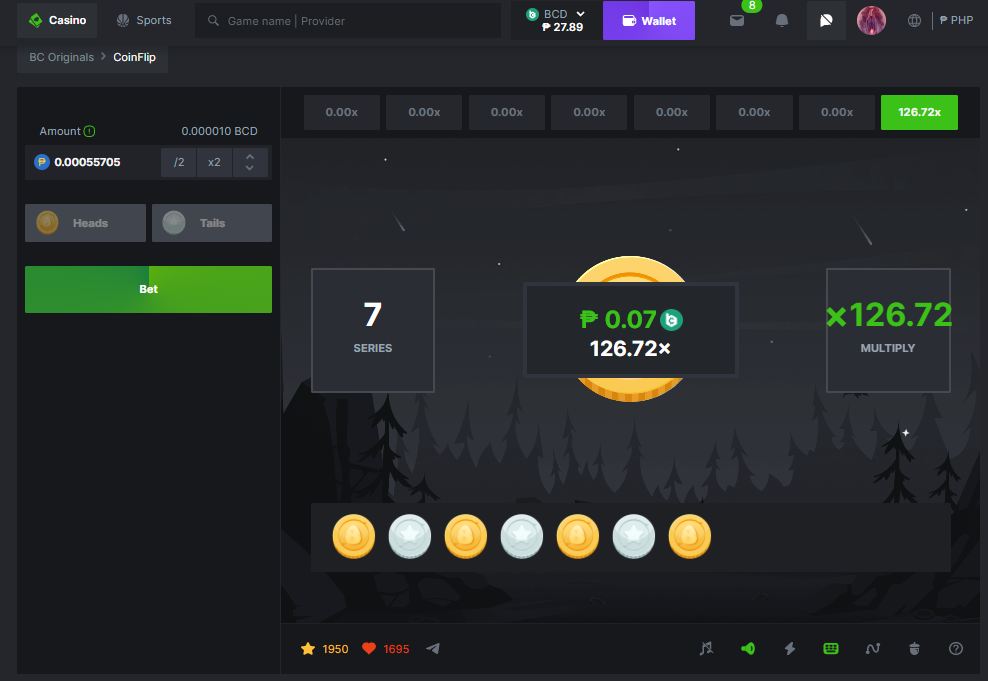Open live stats graph icon
The height and width of the screenshot is (681, 988).
click(873, 648)
